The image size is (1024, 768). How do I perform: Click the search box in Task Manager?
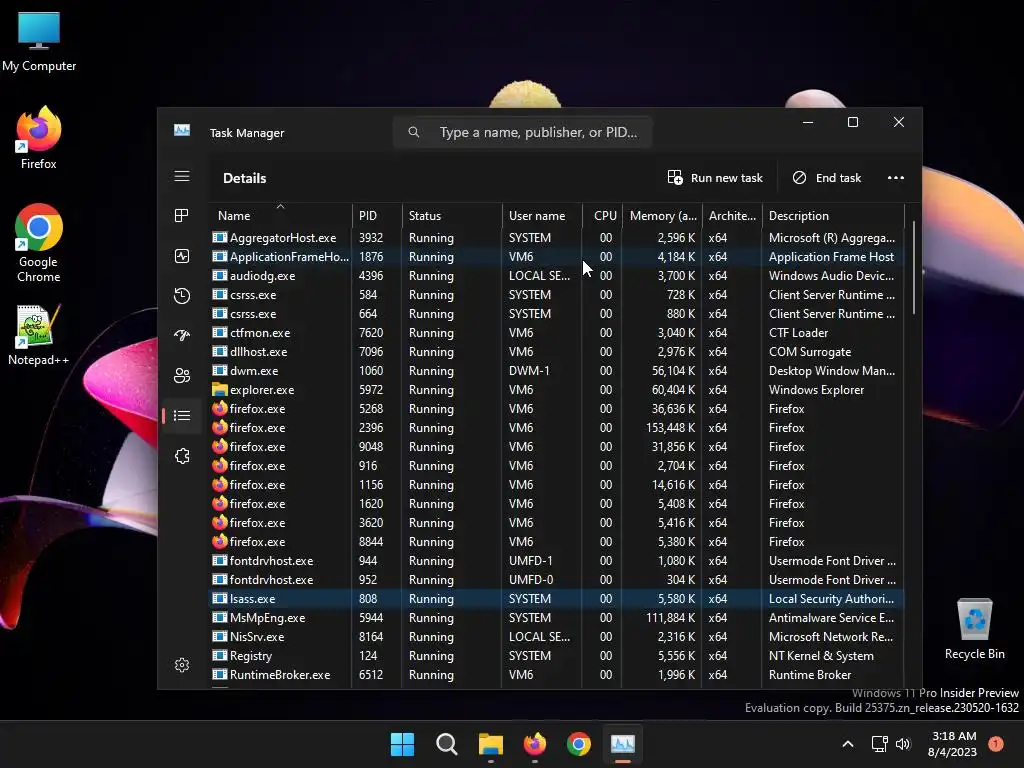[x=522, y=133]
